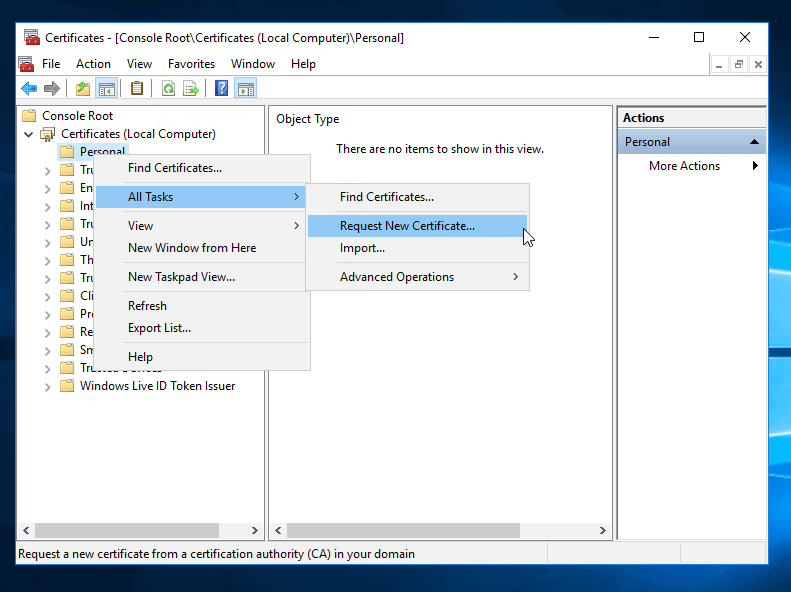Viewport: 791px width, 592px height.
Task: Expand the tree node beginning with 'Cli'
Action: (x=47, y=297)
